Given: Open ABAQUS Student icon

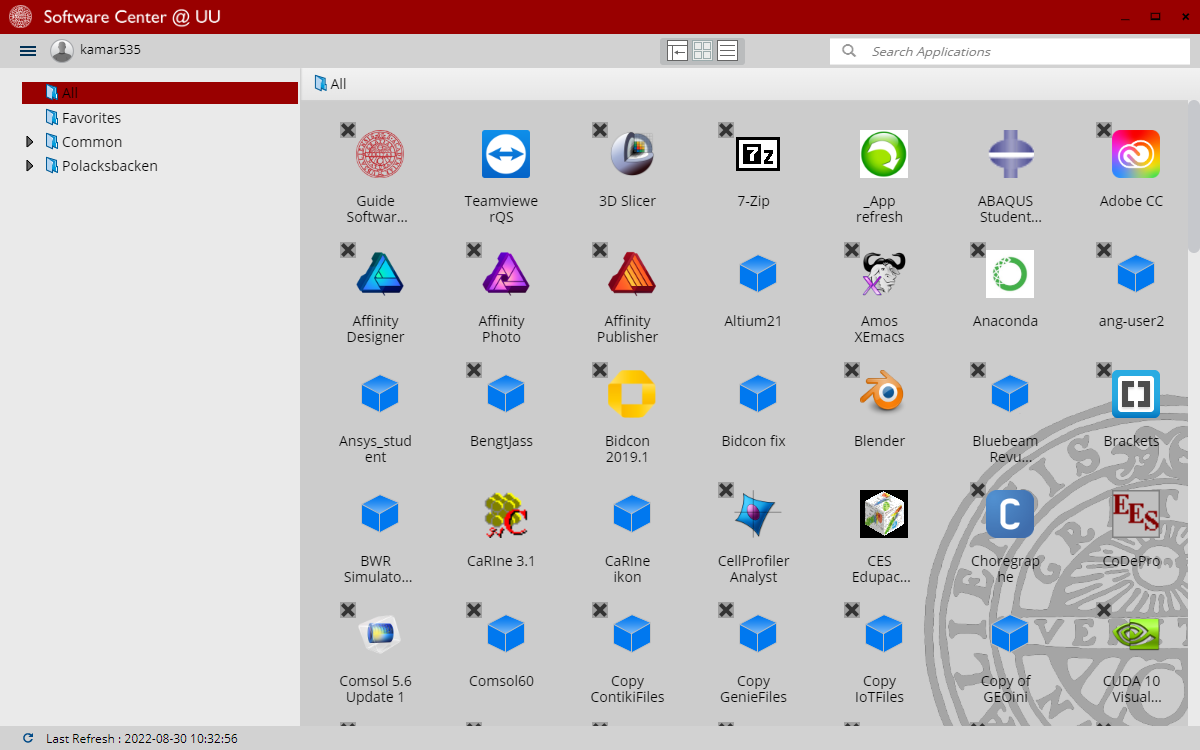Looking at the screenshot, I should coord(1010,154).
